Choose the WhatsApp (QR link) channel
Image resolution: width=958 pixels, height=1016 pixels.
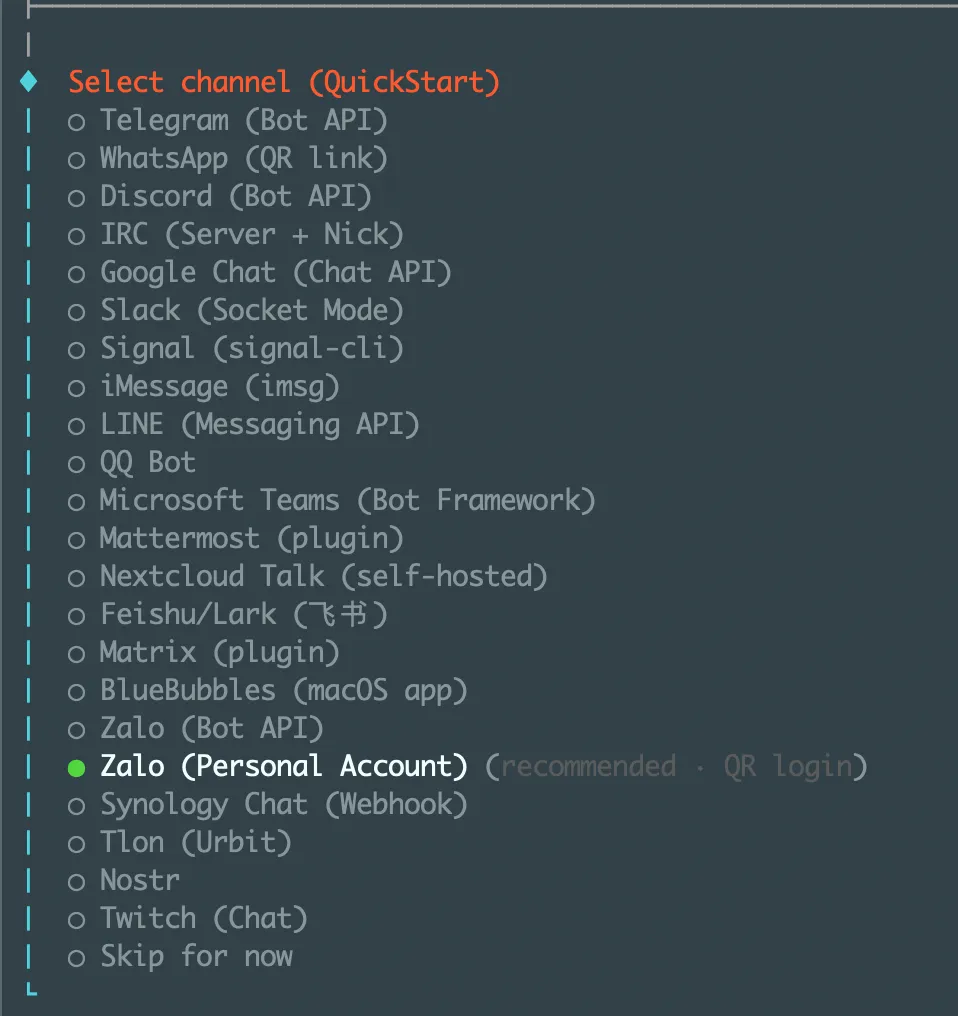coord(77,160)
